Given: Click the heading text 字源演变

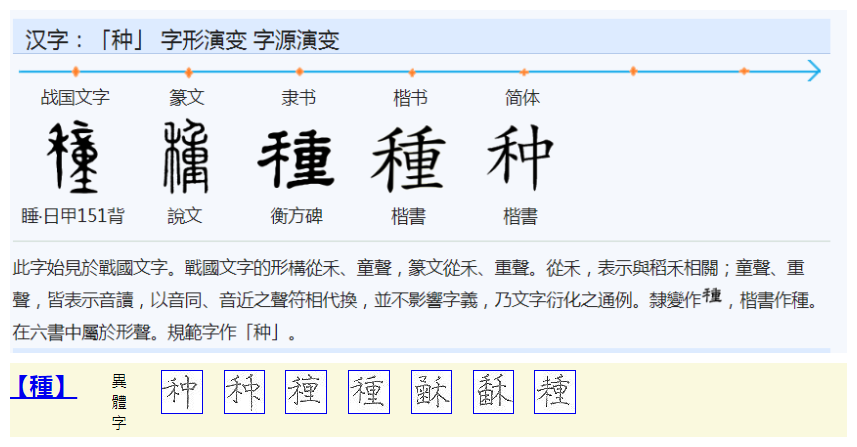Looking at the screenshot, I should (296, 40).
